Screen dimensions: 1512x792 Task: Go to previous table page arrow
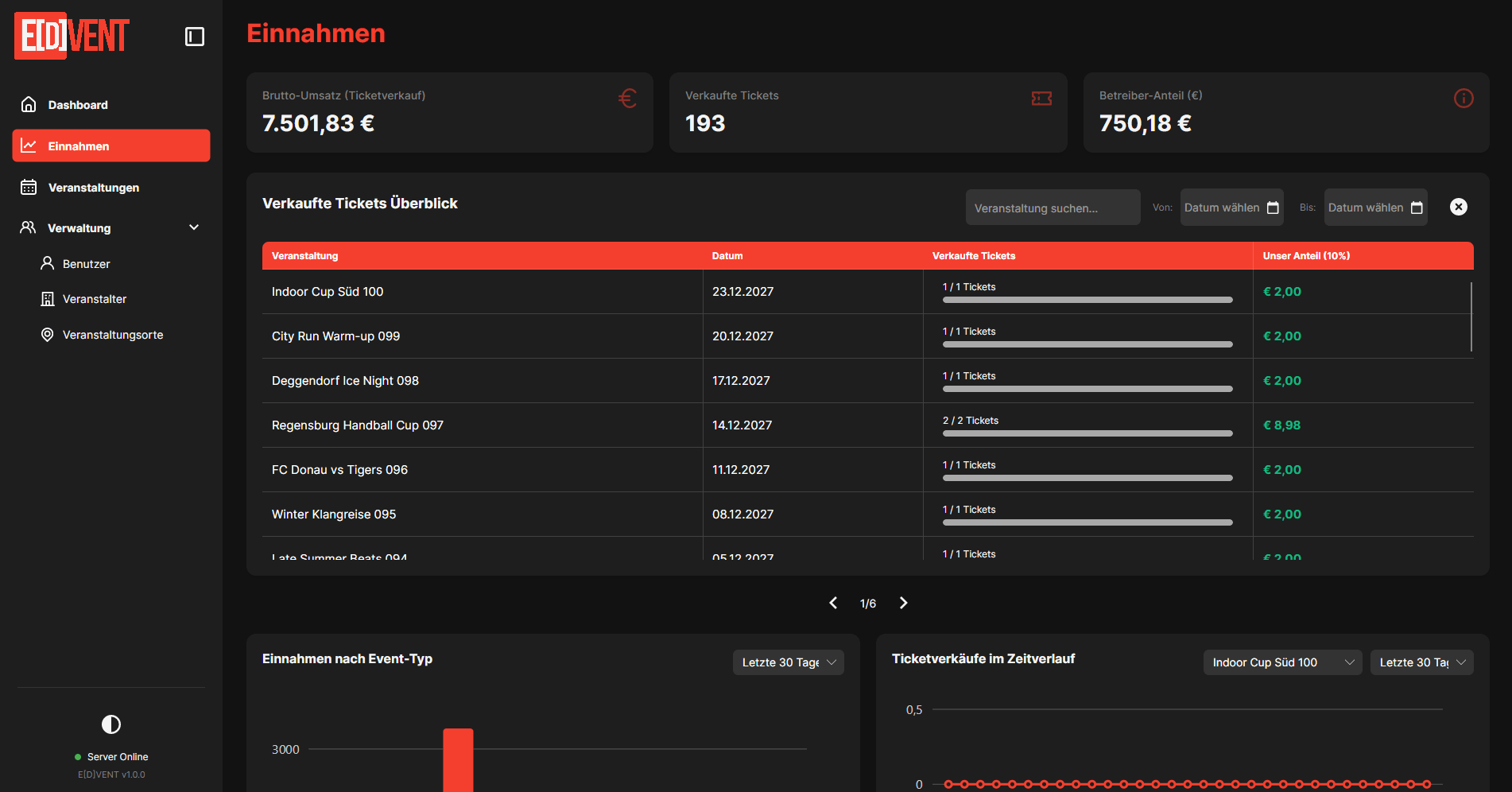[x=833, y=603]
